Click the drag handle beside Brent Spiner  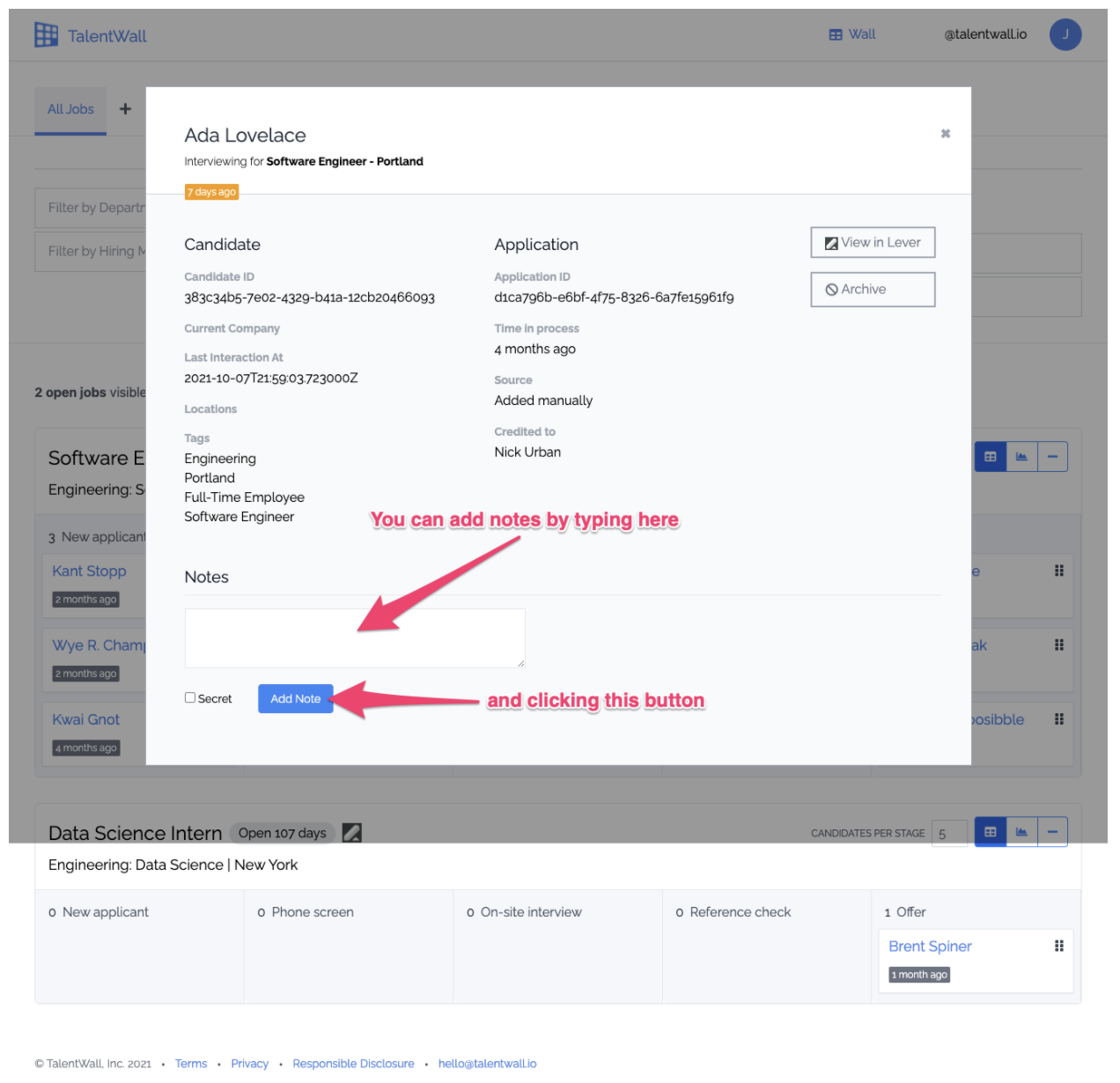click(1058, 946)
